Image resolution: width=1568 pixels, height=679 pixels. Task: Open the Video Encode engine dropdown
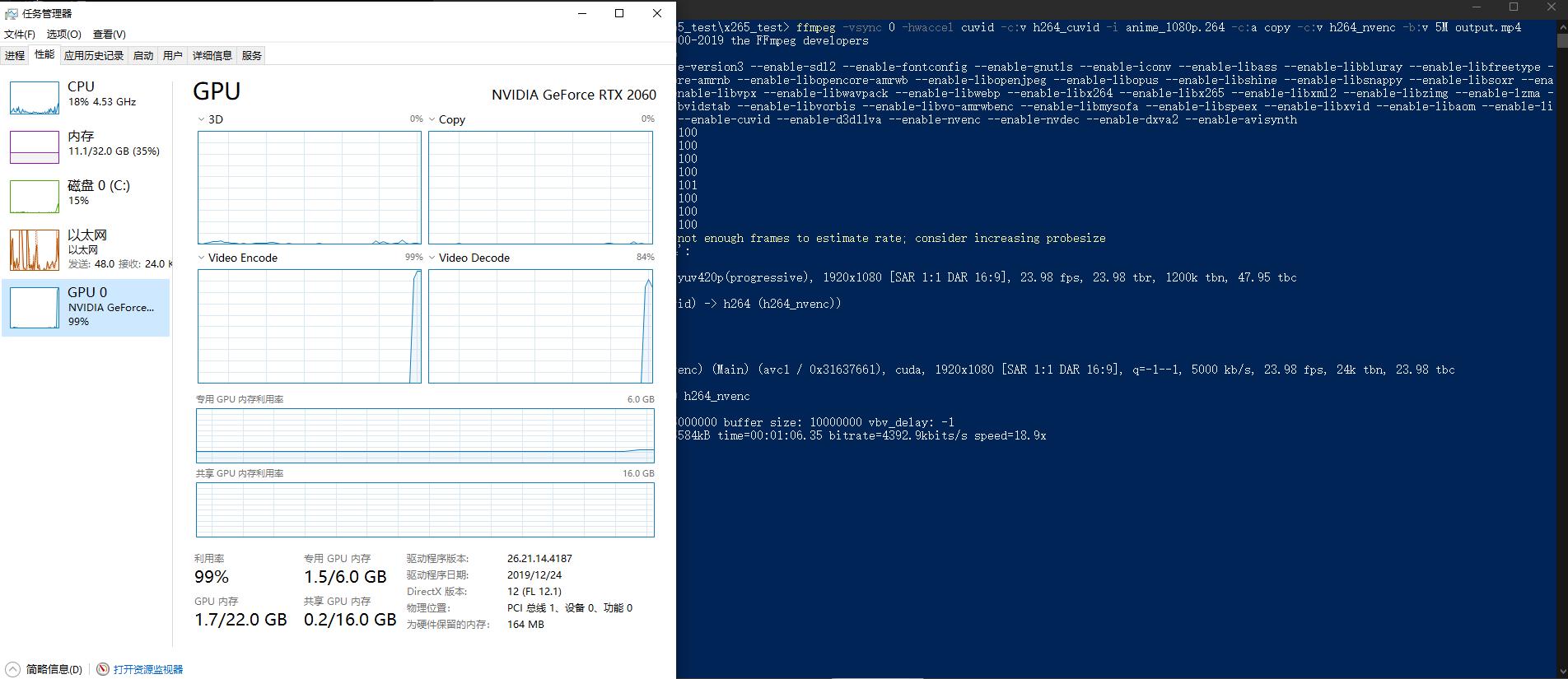click(202, 258)
